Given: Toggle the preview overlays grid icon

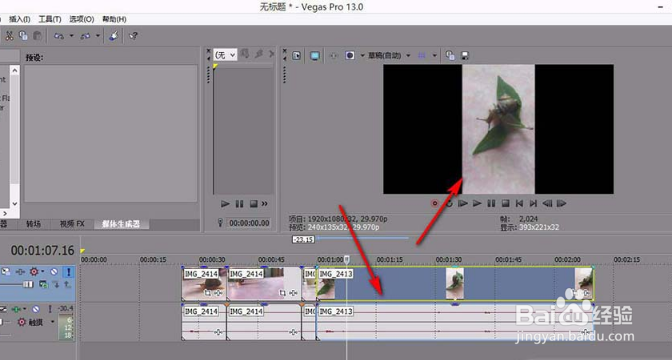Looking at the screenshot, I should tap(422, 55).
